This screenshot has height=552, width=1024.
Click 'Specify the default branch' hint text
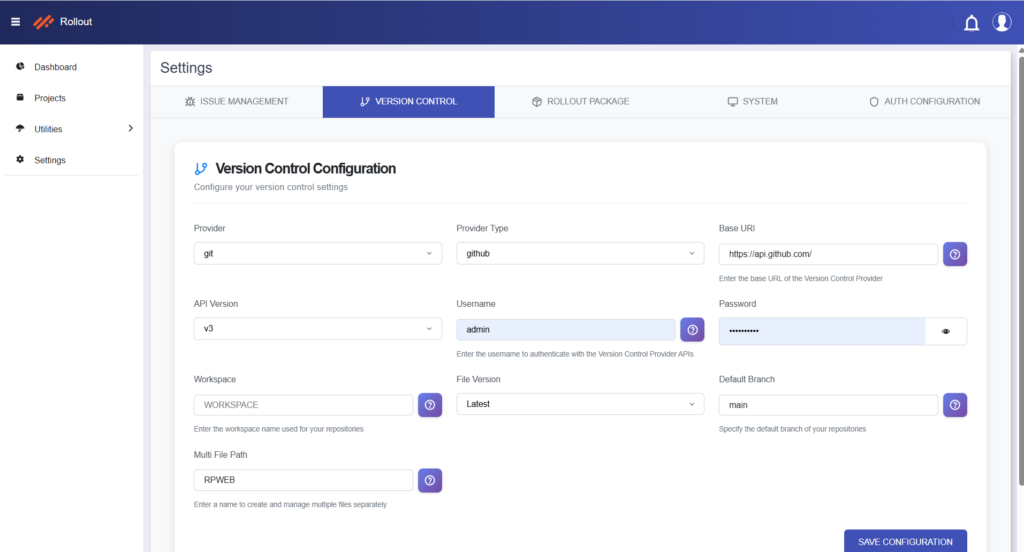792,429
